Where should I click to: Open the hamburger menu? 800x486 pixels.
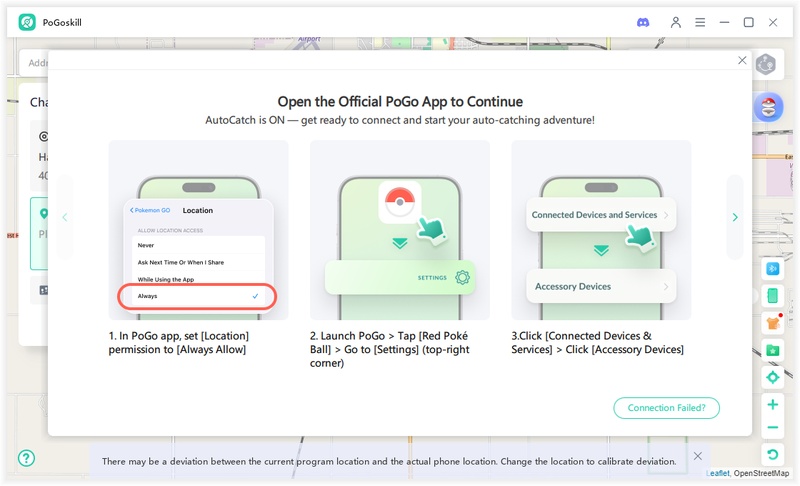700,22
